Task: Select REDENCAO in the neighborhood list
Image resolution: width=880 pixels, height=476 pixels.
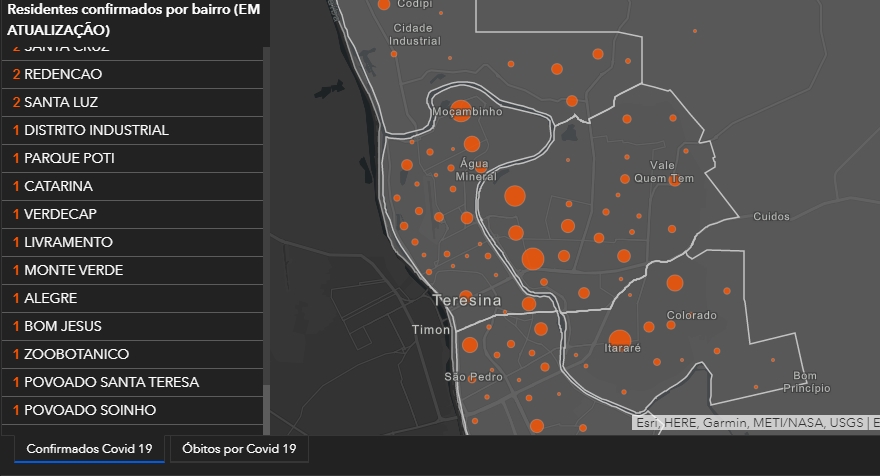Action: point(132,74)
